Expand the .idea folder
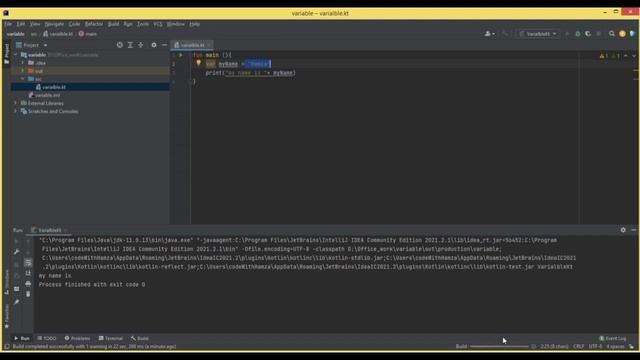Image resolution: width=640 pixels, height=360 pixels. pyautogui.click(x=23, y=63)
